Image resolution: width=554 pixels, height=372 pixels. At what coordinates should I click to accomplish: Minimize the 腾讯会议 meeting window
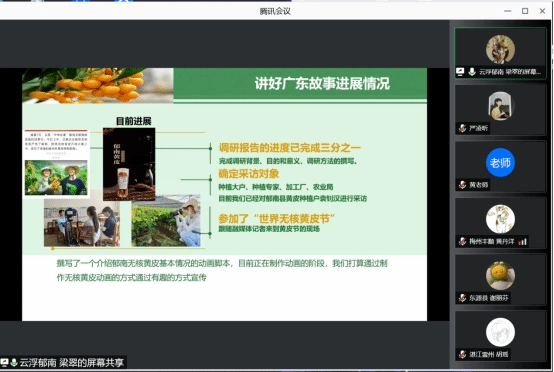pyautogui.click(x=508, y=11)
